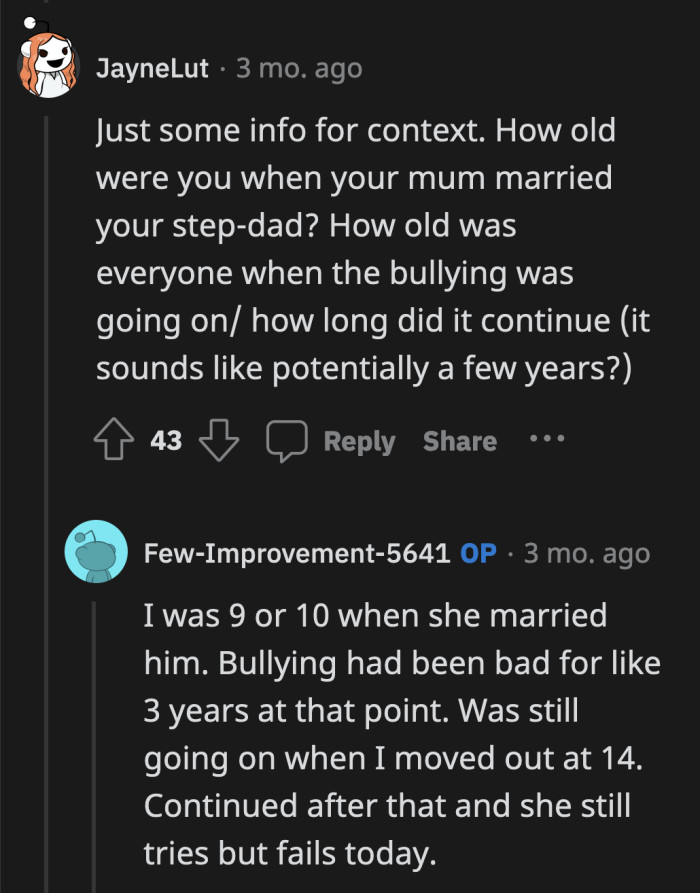Click the OP reply's timestamp
This screenshot has height=893, width=700.
click(586, 553)
